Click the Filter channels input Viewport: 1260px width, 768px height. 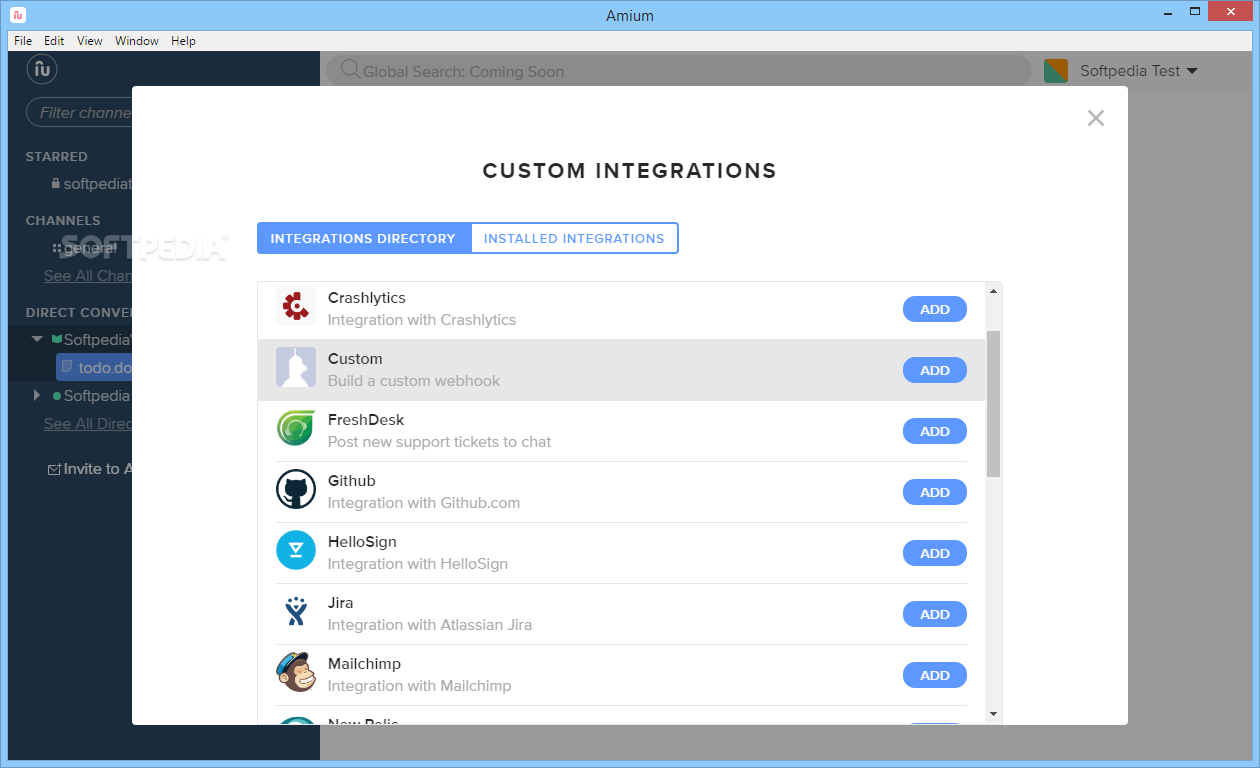tap(80, 112)
